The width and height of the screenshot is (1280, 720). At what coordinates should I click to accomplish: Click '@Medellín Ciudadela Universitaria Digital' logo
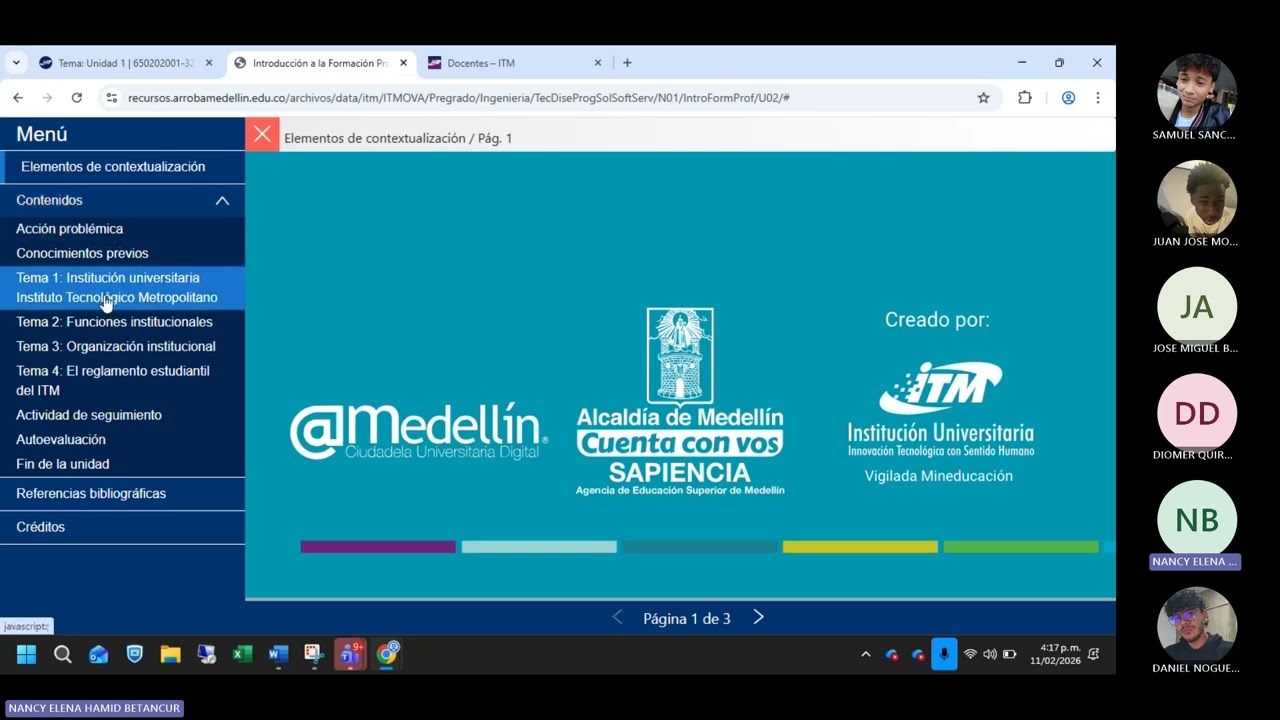coord(419,432)
